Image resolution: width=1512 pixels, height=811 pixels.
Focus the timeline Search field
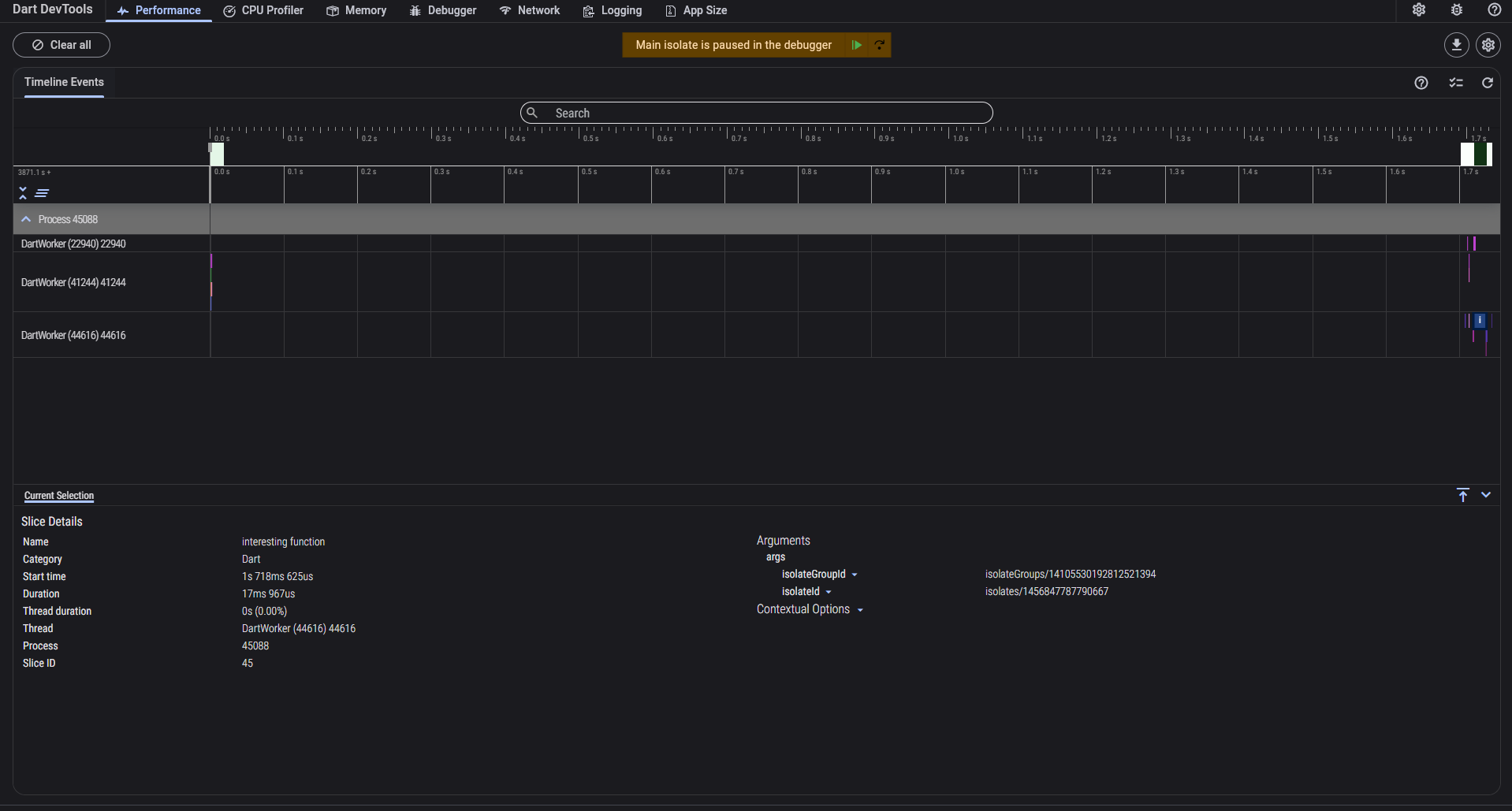756,113
